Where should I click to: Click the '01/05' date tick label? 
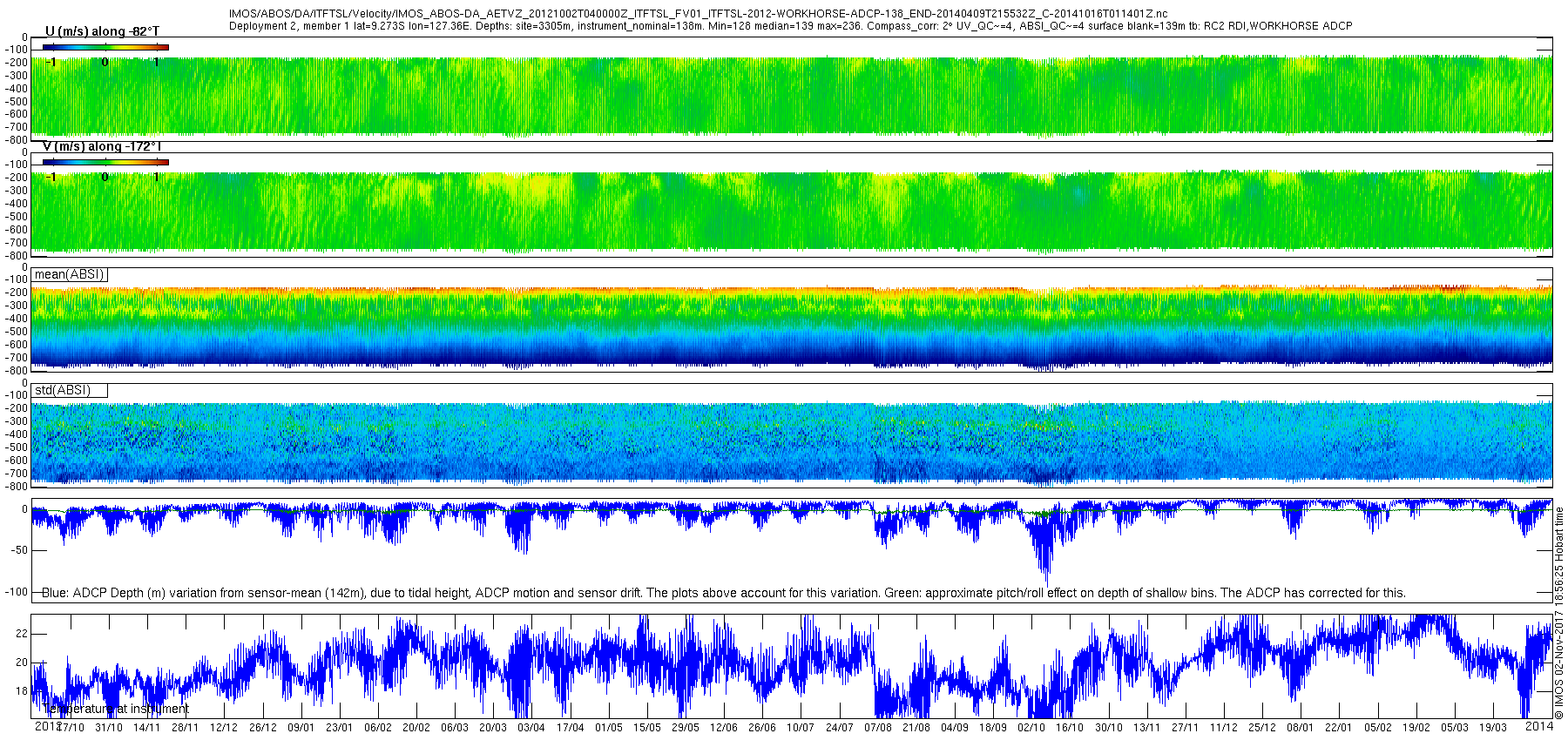[609, 728]
